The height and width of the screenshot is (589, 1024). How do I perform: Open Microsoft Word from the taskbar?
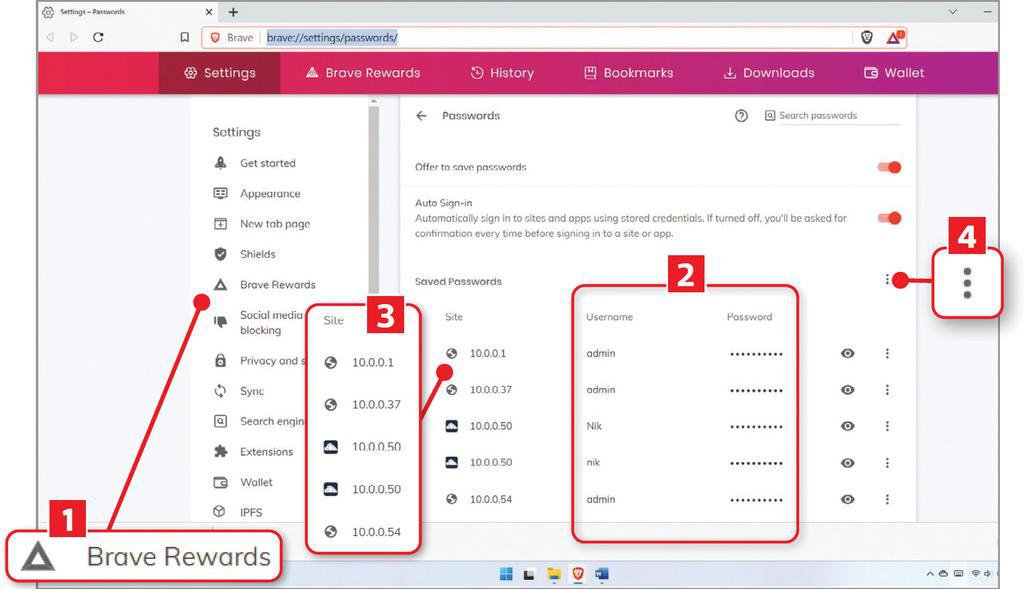[x=601, y=574]
